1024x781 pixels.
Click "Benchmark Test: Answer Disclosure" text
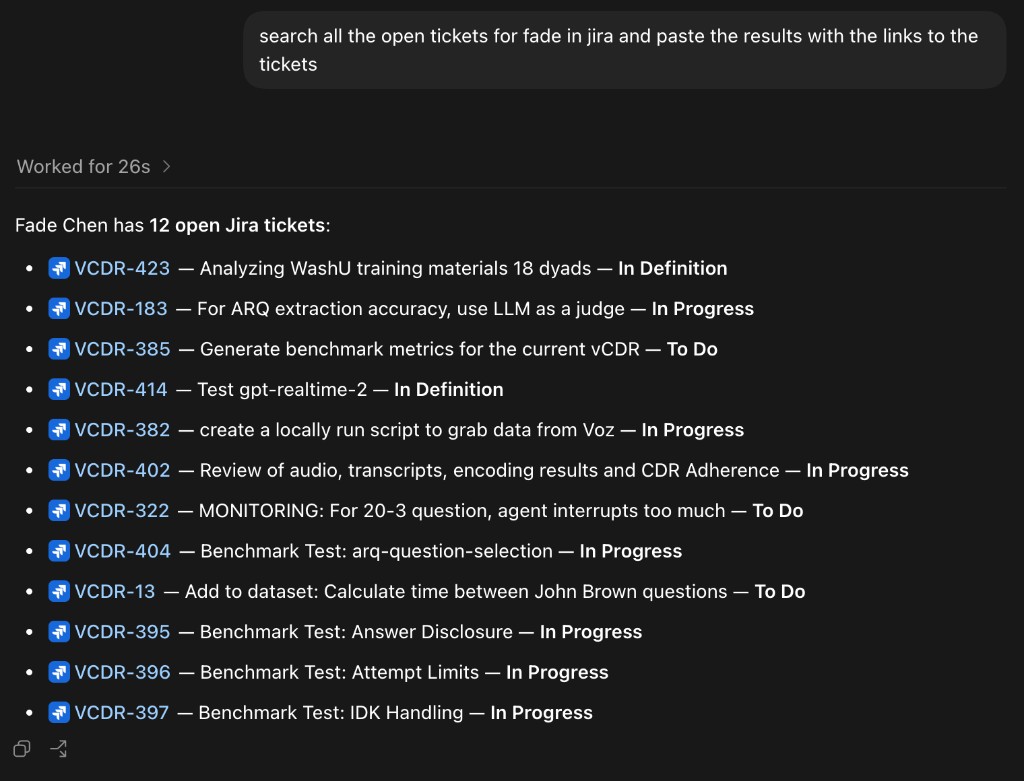point(356,632)
